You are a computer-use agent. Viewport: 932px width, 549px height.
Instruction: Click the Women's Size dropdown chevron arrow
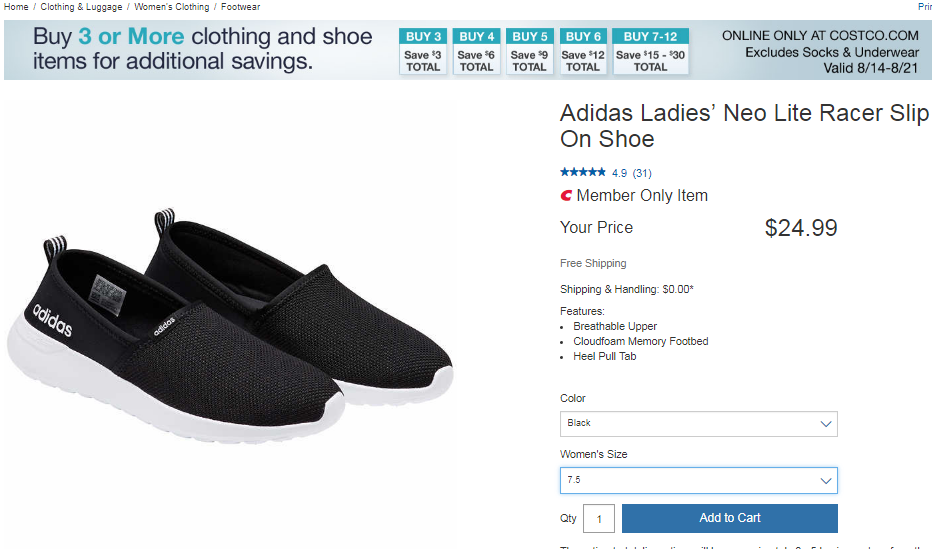coord(826,481)
